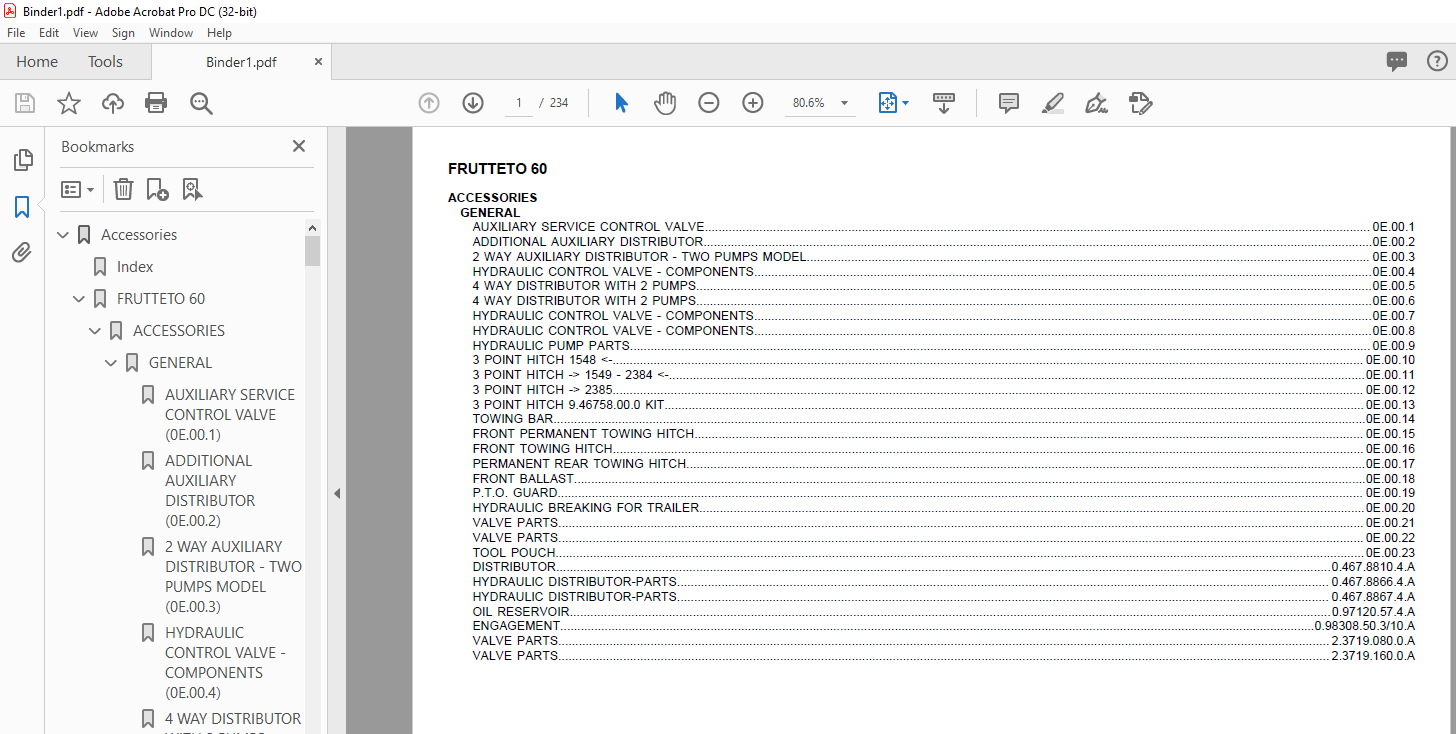1456x734 pixels.
Task: Activate the Hand pan tool
Action: coord(665,103)
